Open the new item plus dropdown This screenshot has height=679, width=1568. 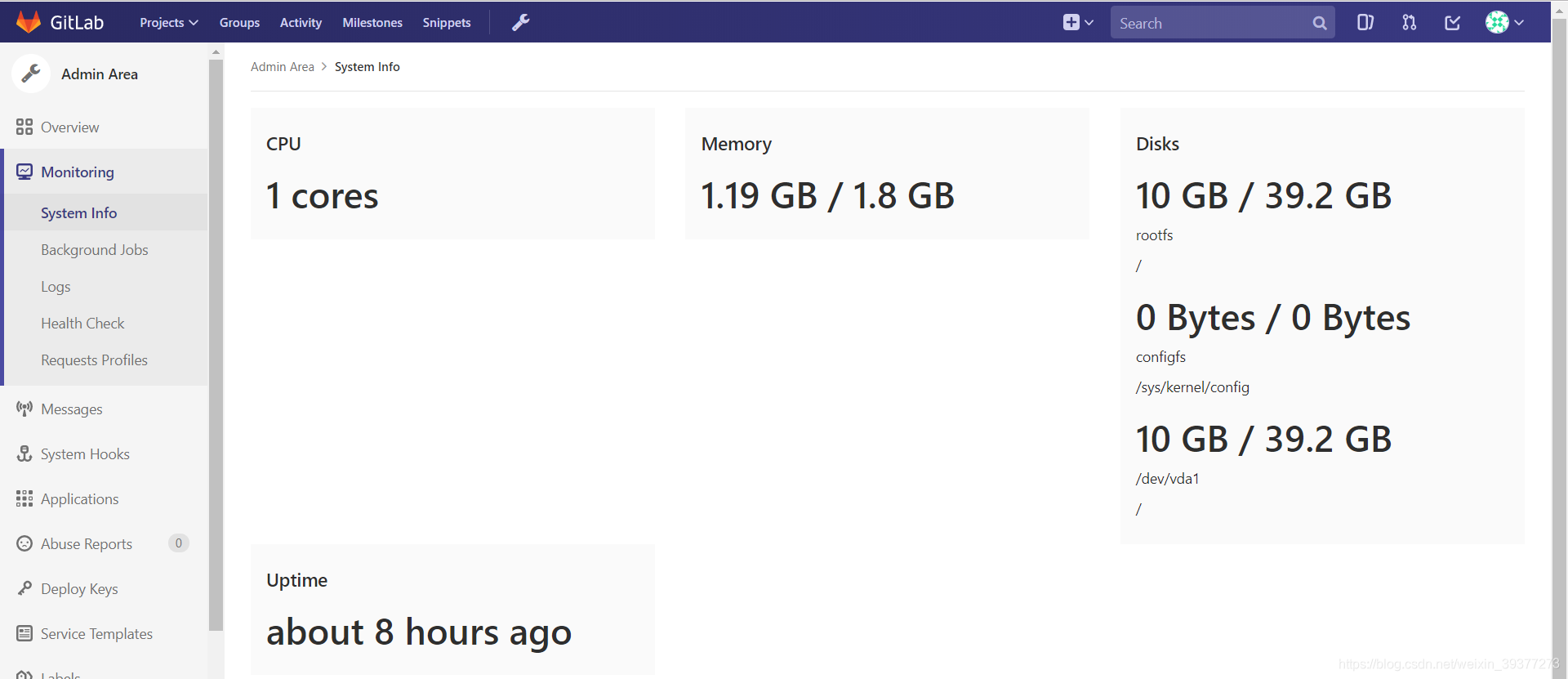(1077, 23)
